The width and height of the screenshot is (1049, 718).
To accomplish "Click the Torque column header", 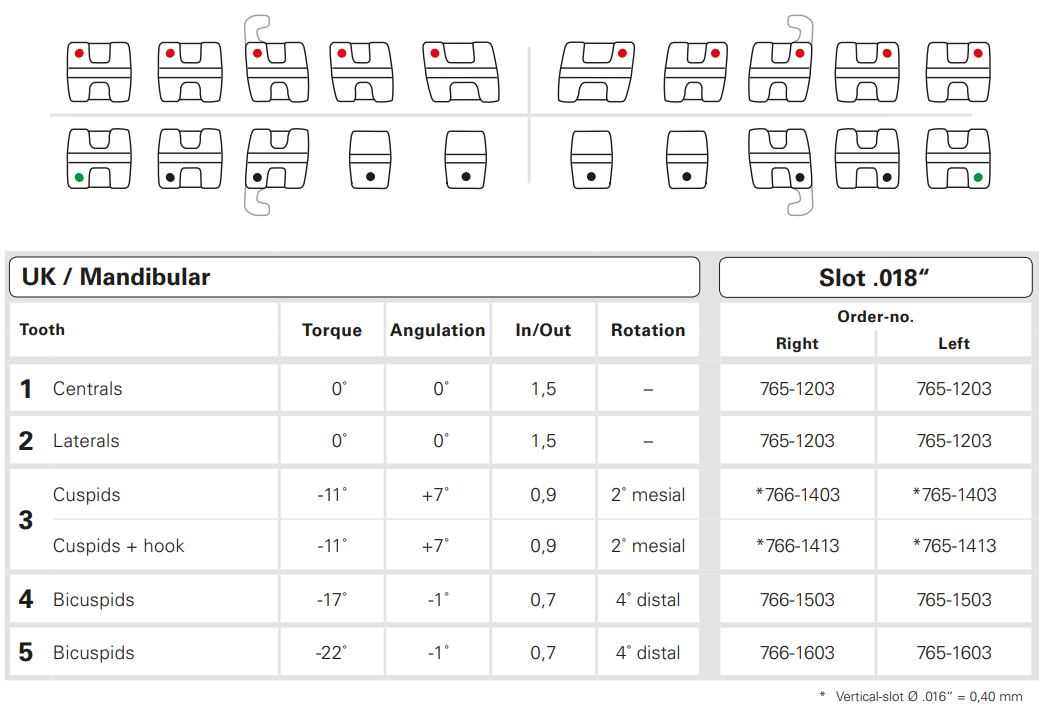I will tap(332, 330).
